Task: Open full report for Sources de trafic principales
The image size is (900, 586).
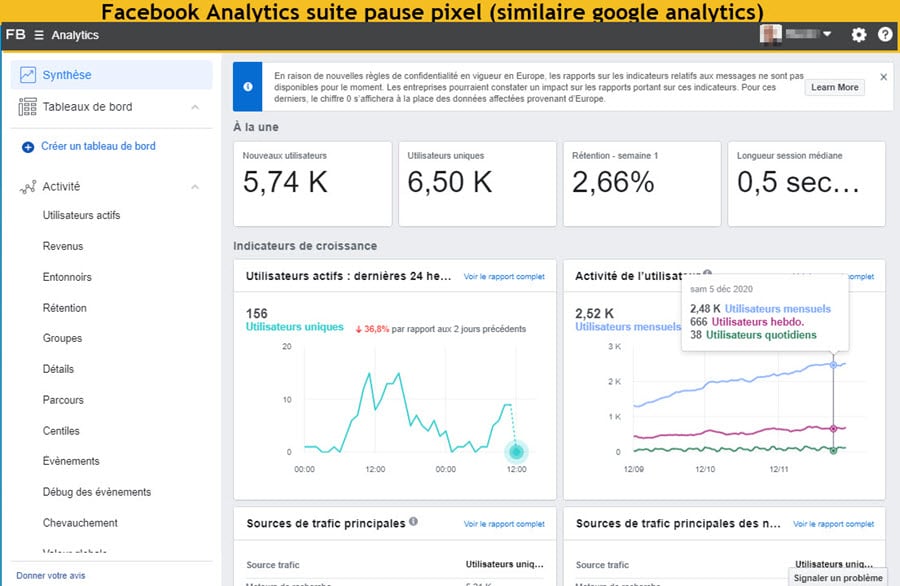Action: pos(504,524)
